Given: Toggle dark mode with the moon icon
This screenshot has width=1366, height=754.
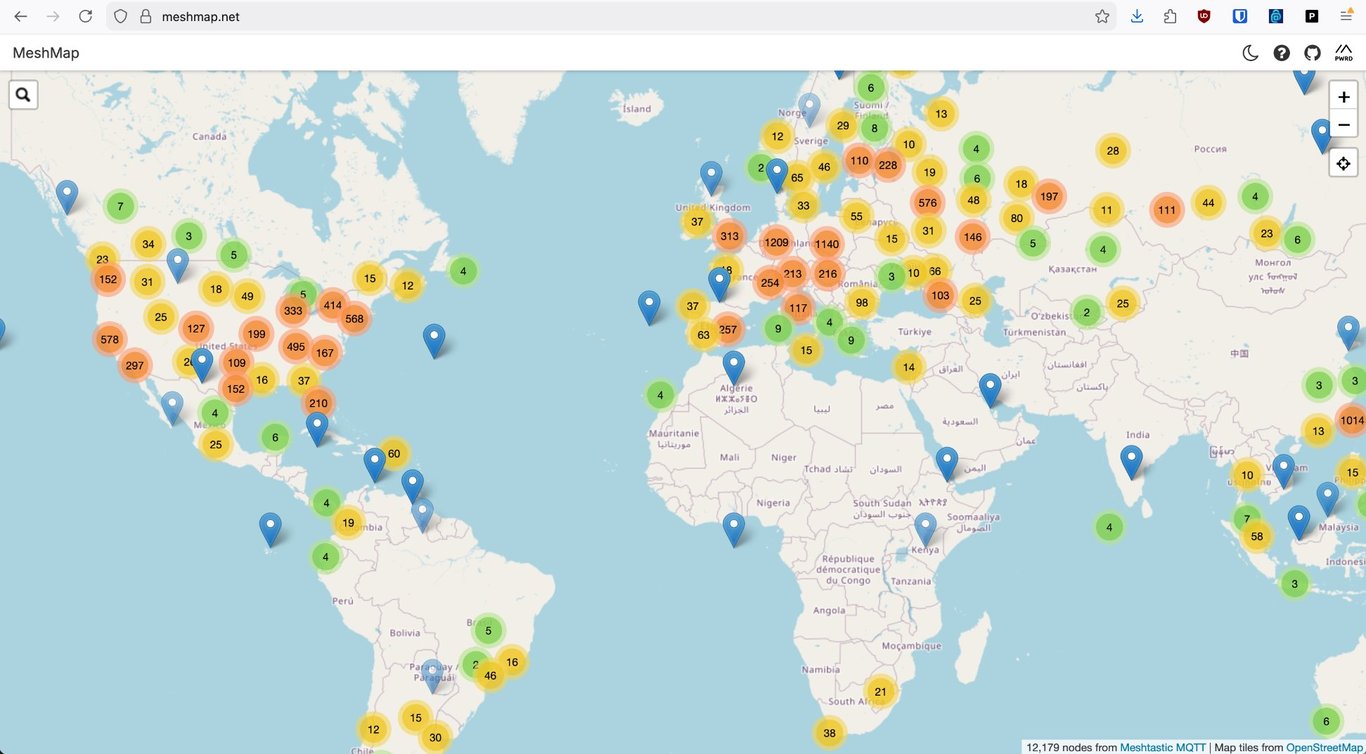Looking at the screenshot, I should [x=1250, y=53].
